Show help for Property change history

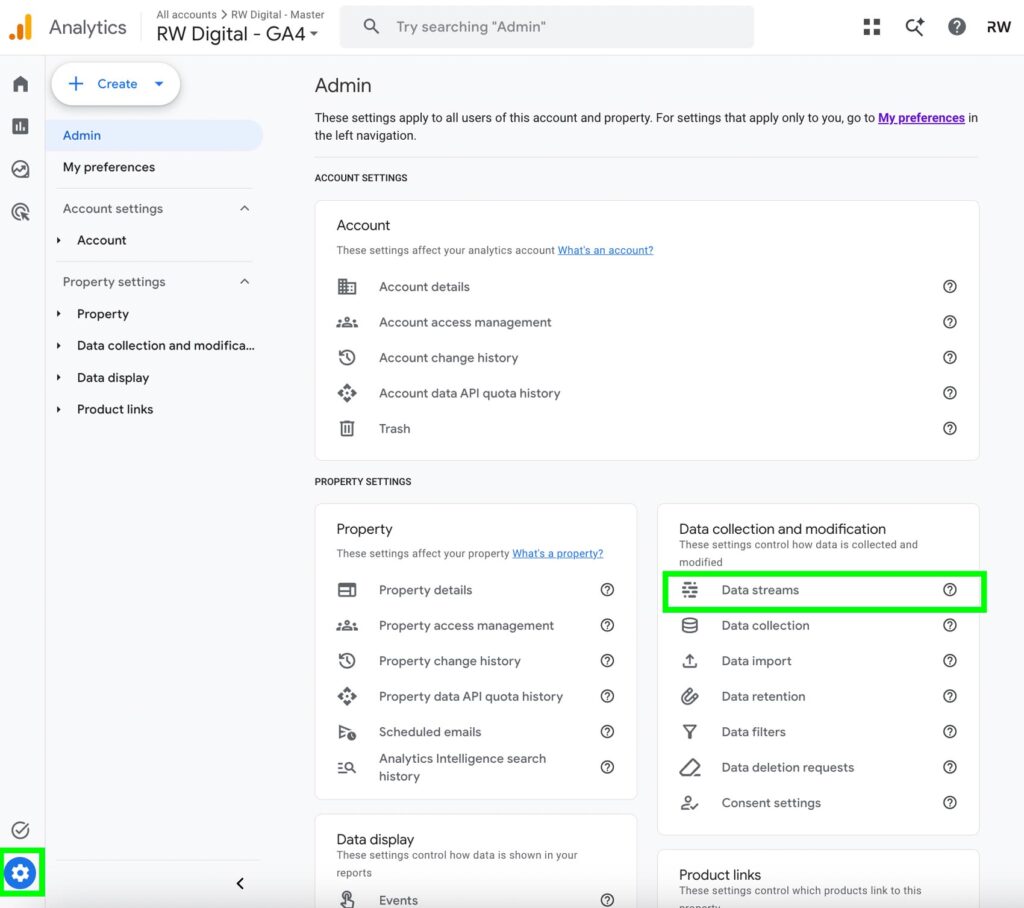click(607, 660)
